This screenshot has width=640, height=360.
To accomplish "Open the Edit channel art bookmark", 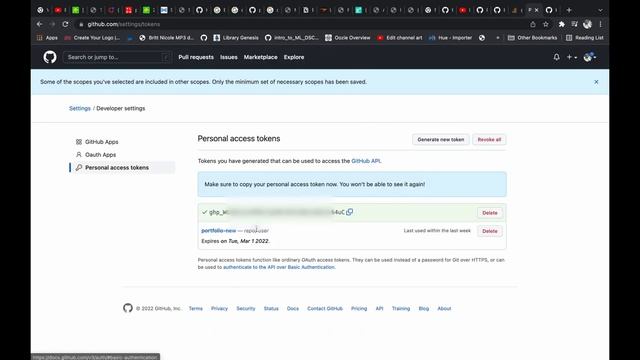I will pyautogui.click(x=400, y=38).
